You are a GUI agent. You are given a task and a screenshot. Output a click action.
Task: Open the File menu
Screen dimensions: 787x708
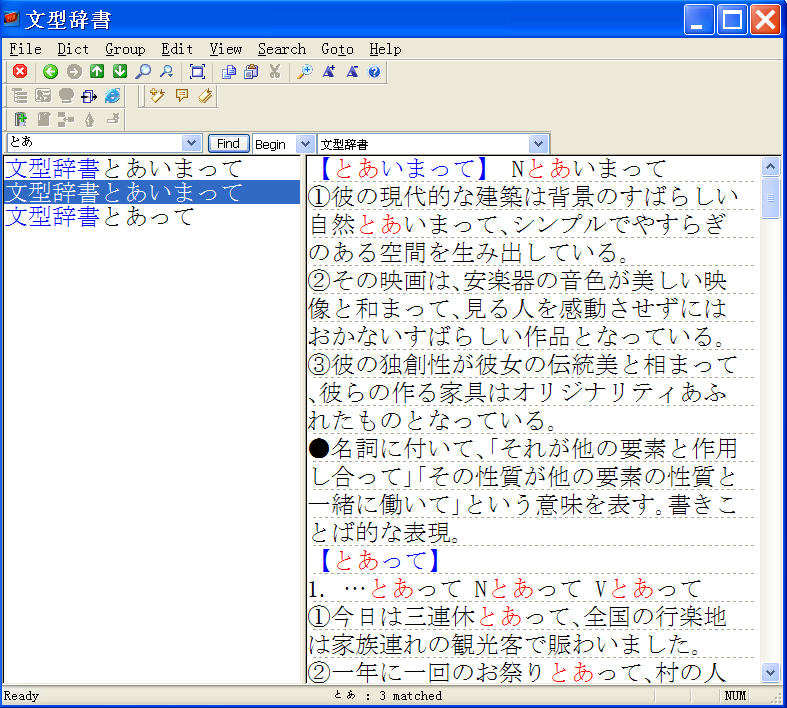click(x=26, y=49)
